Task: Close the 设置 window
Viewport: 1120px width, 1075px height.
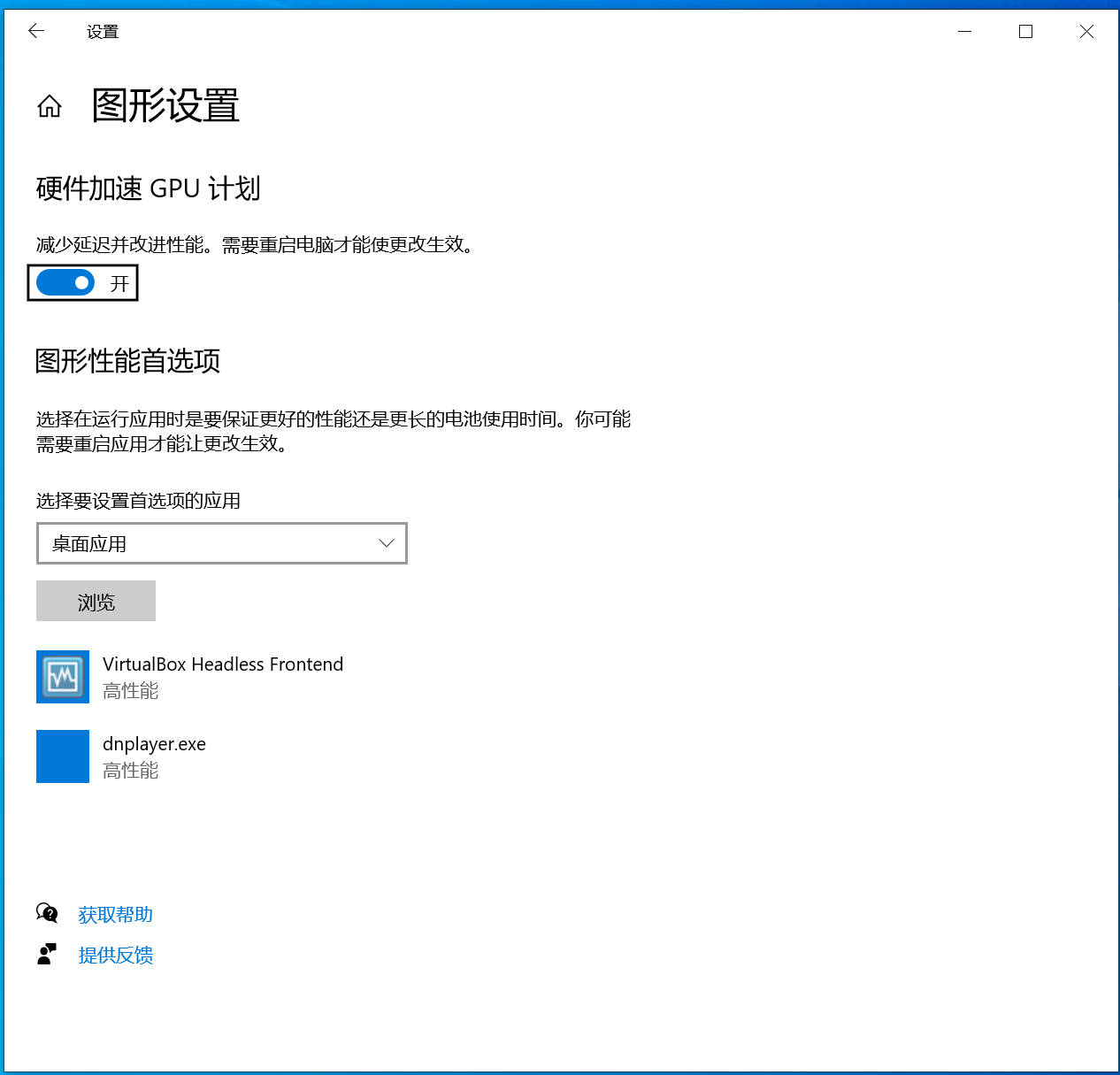Action: point(1086,32)
